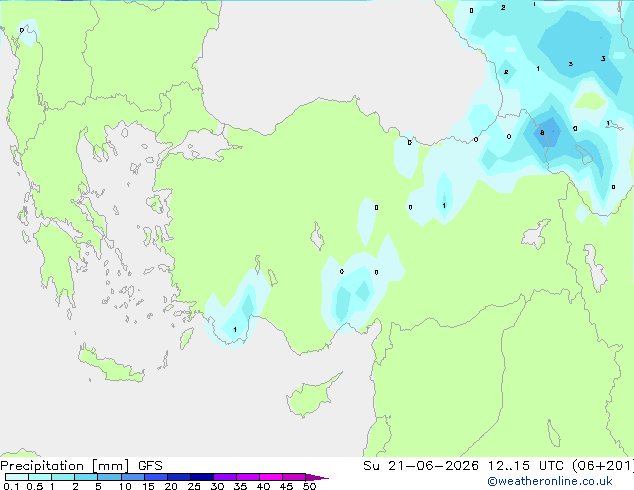Select the 2–5 mm legend swatch
The height and width of the screenshot is (490, 634).
pyautogui.click(x=86, y=477)
